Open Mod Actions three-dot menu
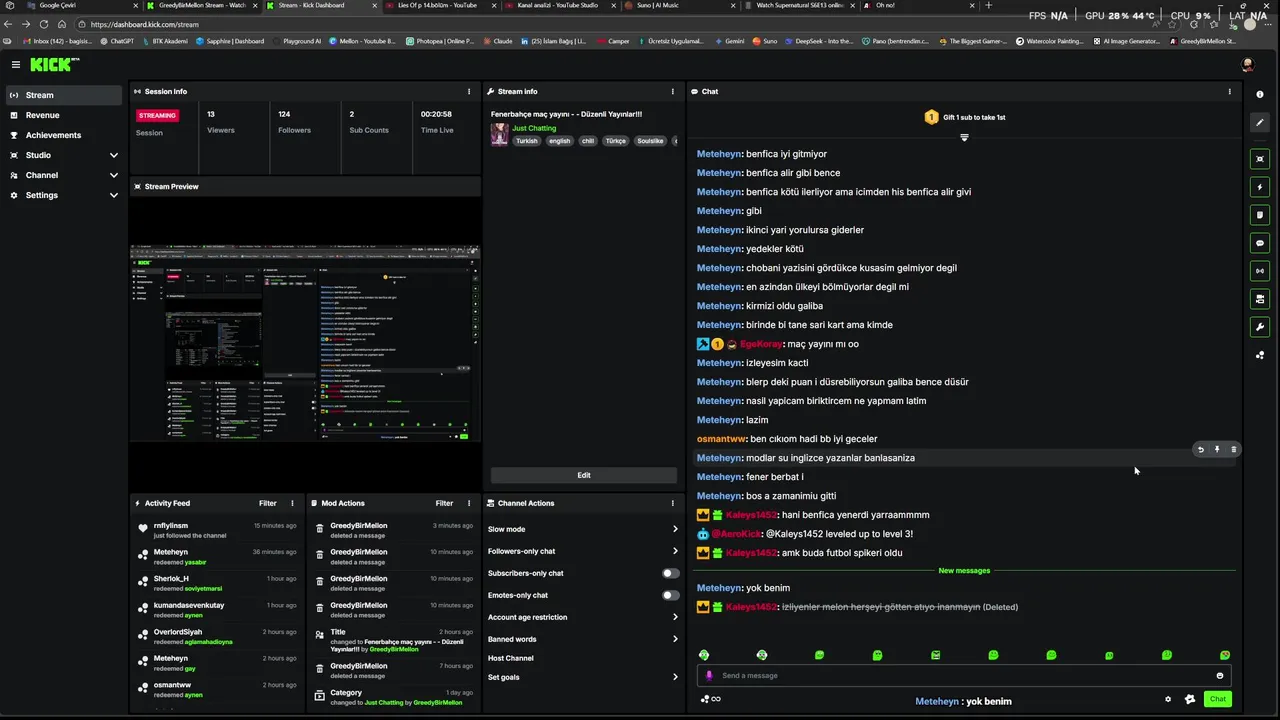 (470, 503)
